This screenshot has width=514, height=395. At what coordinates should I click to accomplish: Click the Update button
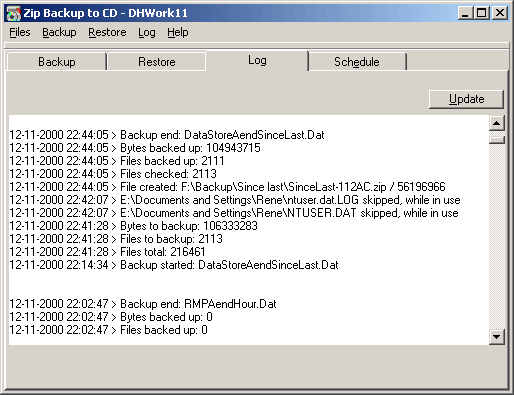click(466, 99)
